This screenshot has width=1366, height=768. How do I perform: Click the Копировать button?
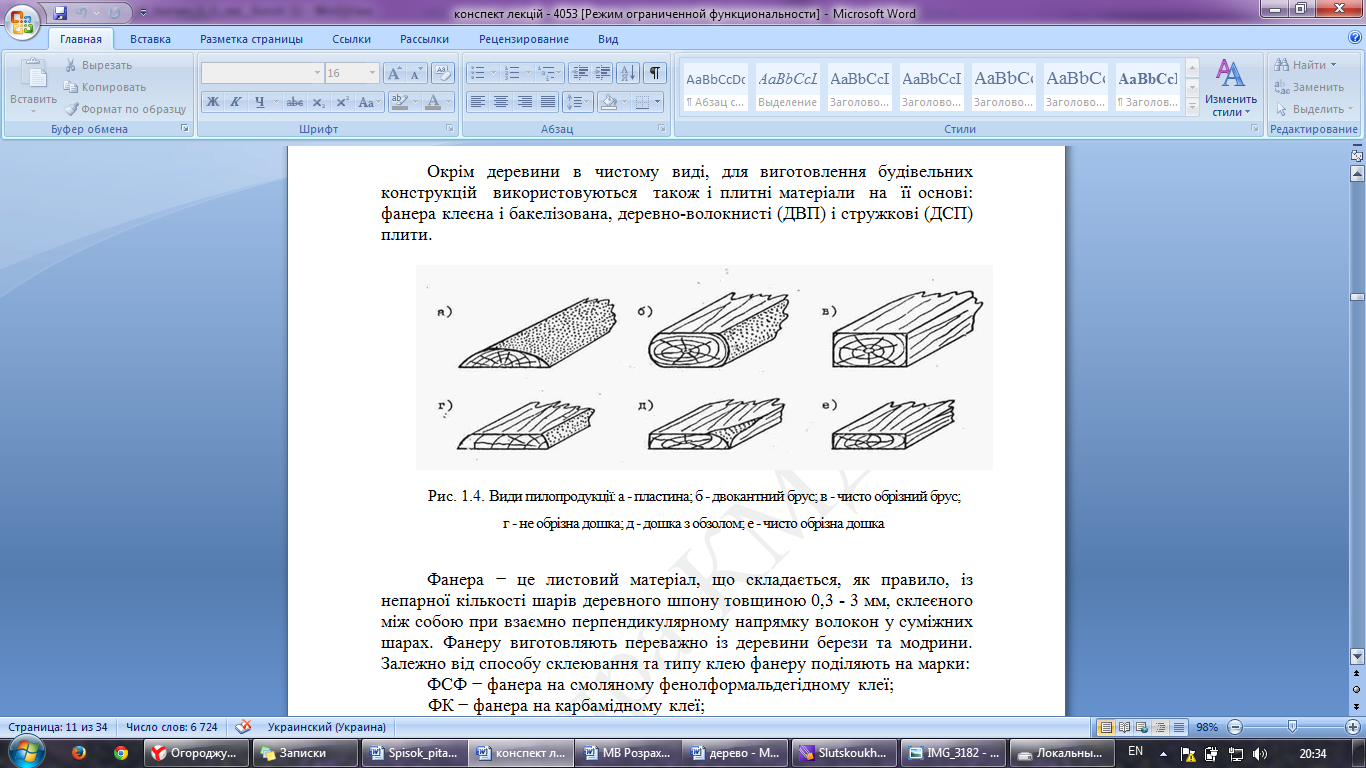(x=105, y=87)
